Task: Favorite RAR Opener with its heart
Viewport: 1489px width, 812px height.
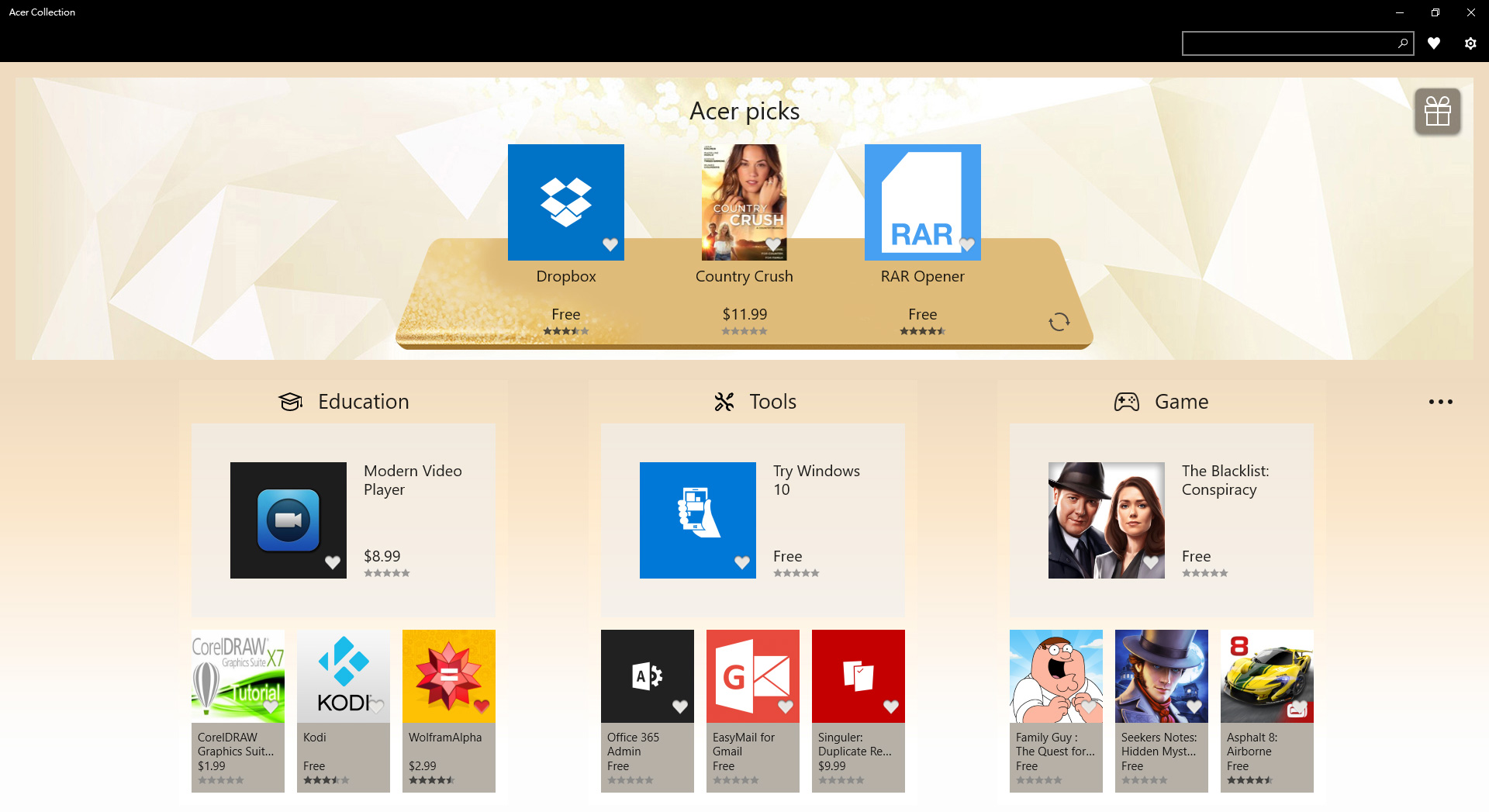Action: [967, 245]
